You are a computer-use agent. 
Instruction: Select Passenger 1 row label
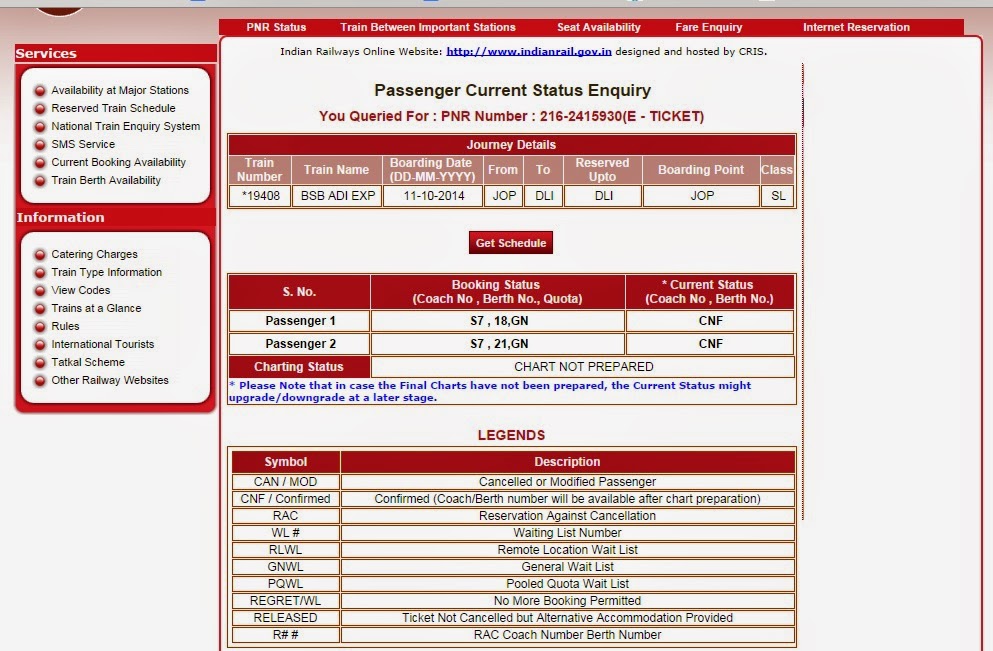point(300,320)
